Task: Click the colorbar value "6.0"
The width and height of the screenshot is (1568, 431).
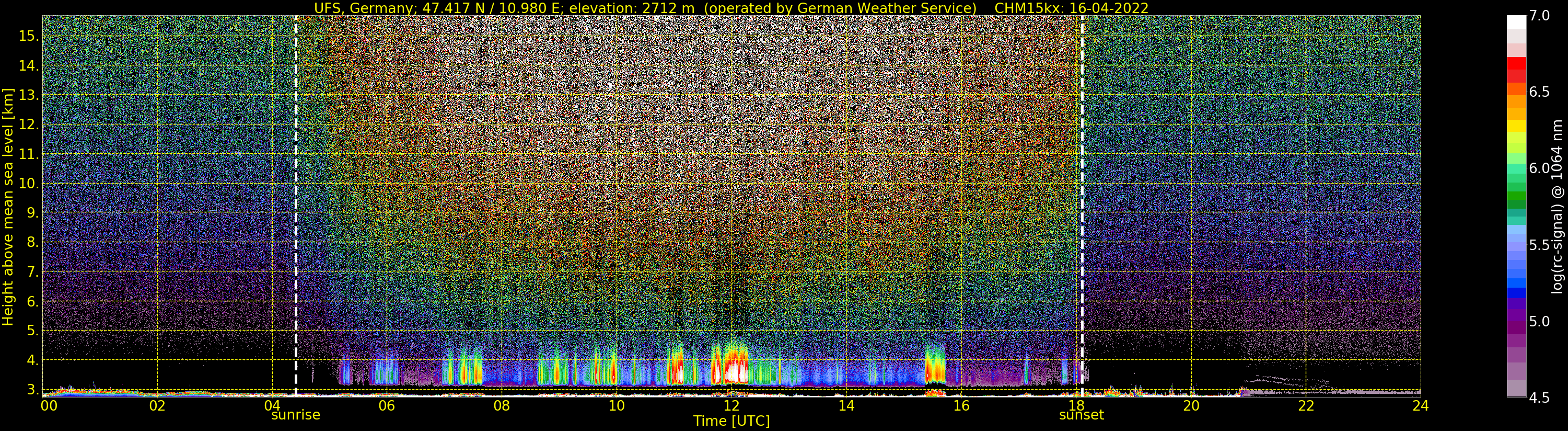Action: point(1539,168)
